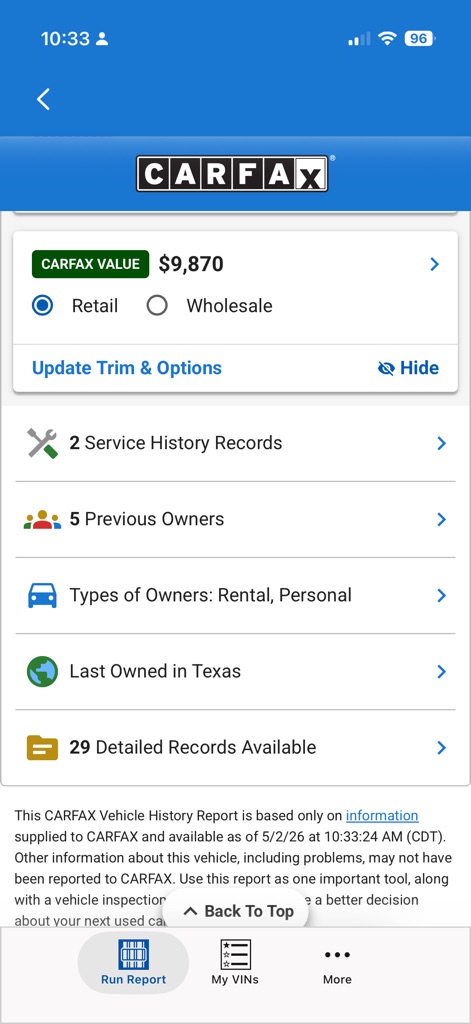
Task: Tap the back arrow icon
Action: click(x=43, y=99)
